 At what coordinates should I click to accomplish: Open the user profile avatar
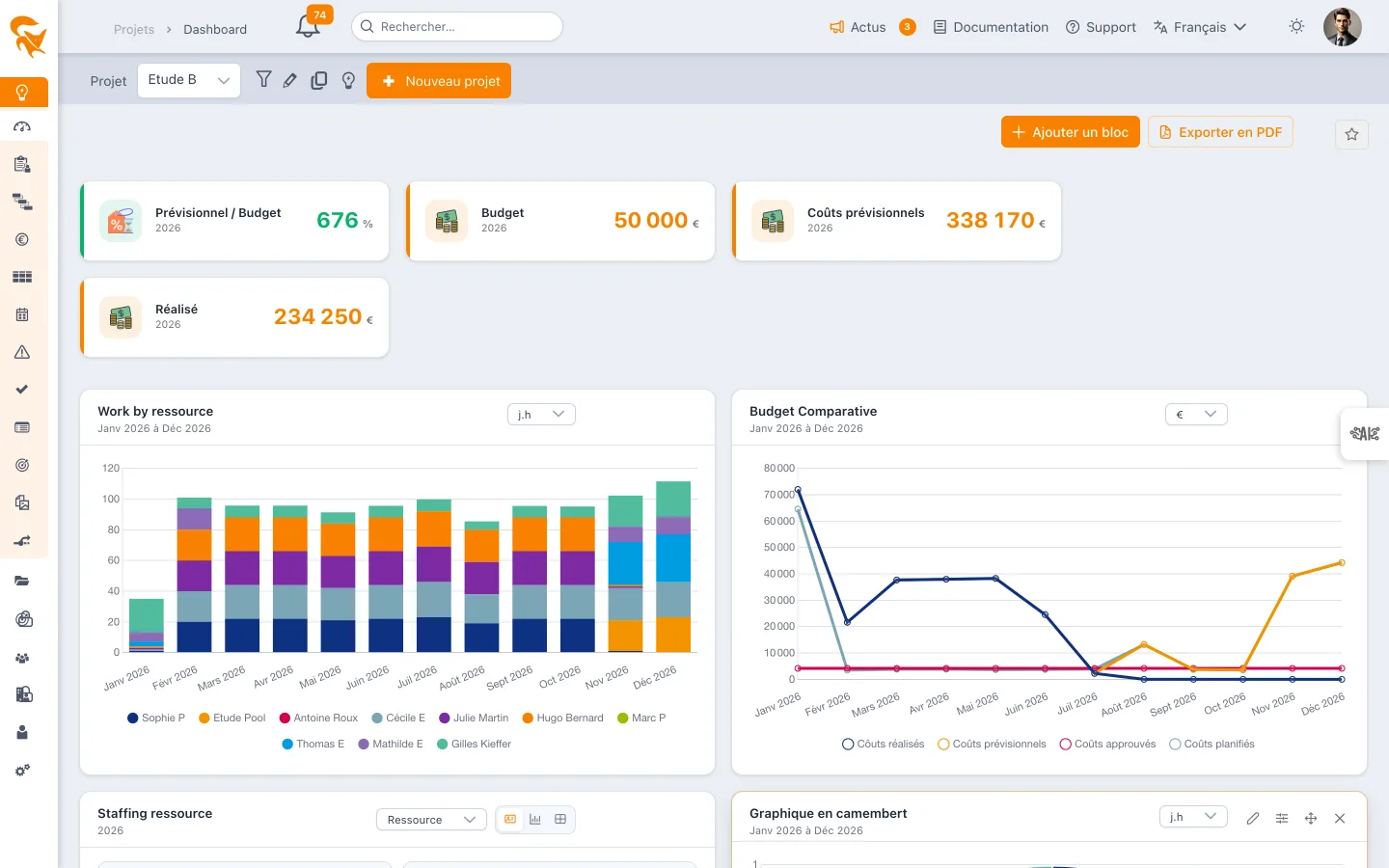(1343, 27)
